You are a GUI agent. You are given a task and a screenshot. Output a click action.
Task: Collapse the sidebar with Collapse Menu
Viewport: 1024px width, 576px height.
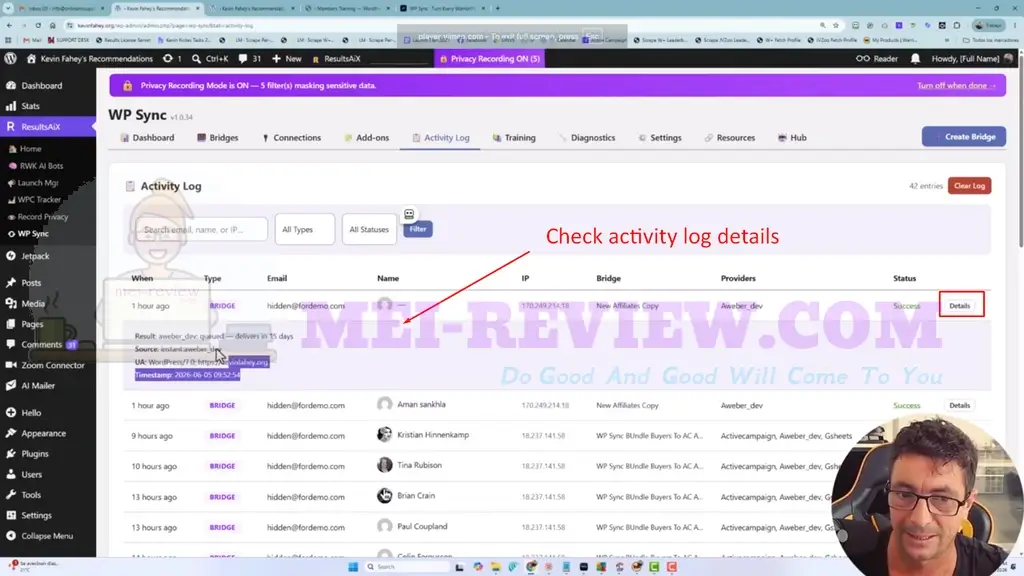48,536
